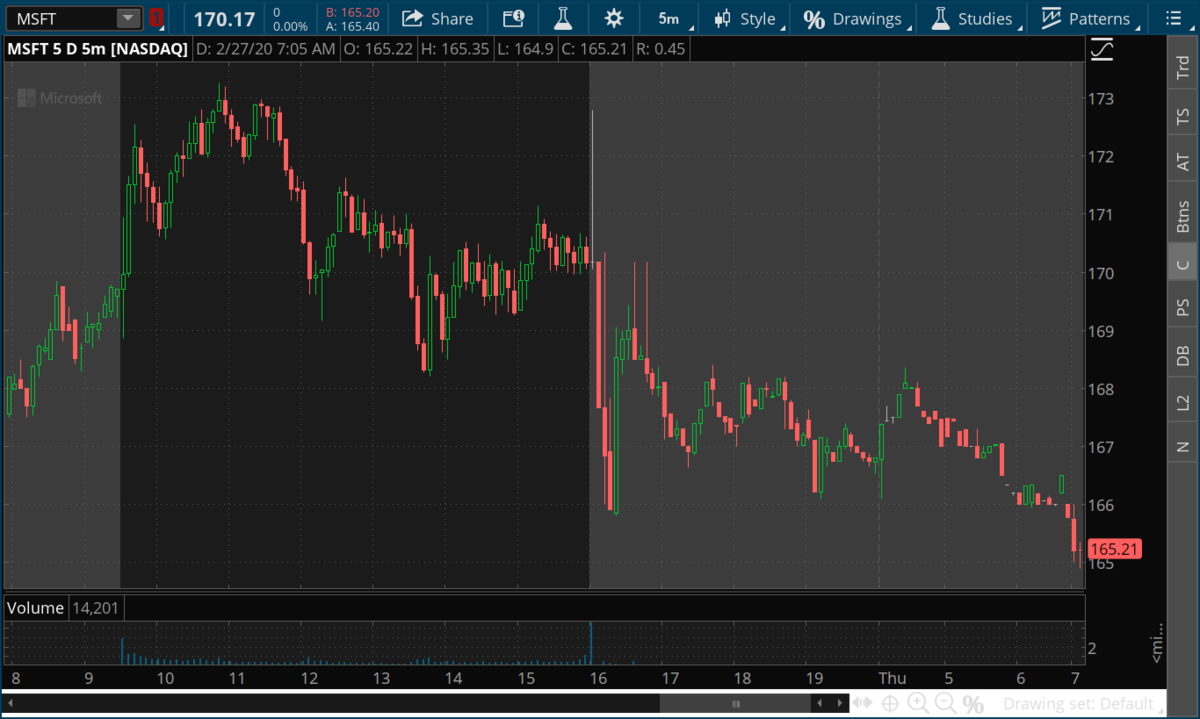Viewport: 1200px width, 719px height.
Task: Click the flask icon on the Studies button
Action: 940,18
